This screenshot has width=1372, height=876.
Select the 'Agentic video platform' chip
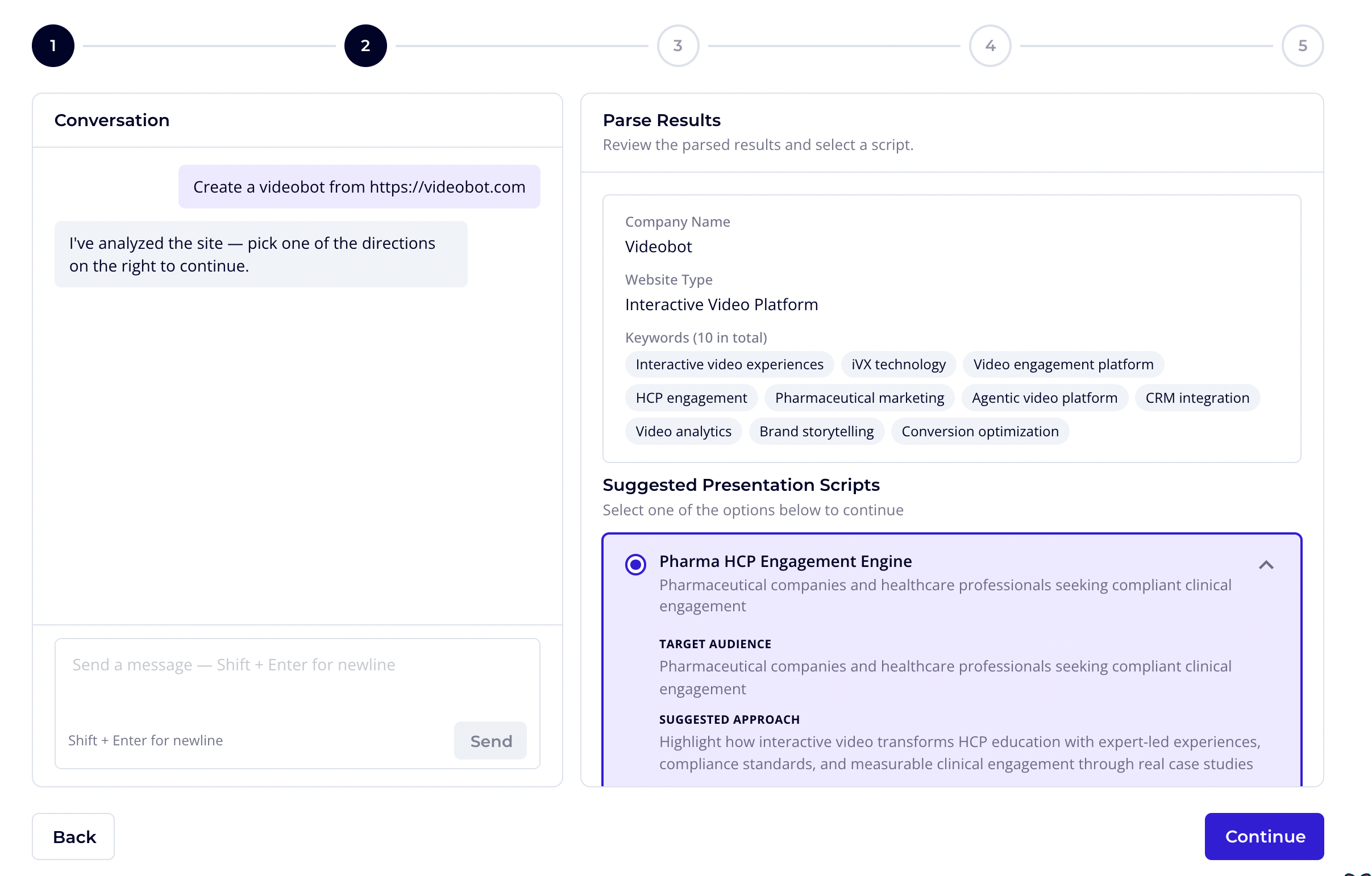click(x=1044, y=398)
